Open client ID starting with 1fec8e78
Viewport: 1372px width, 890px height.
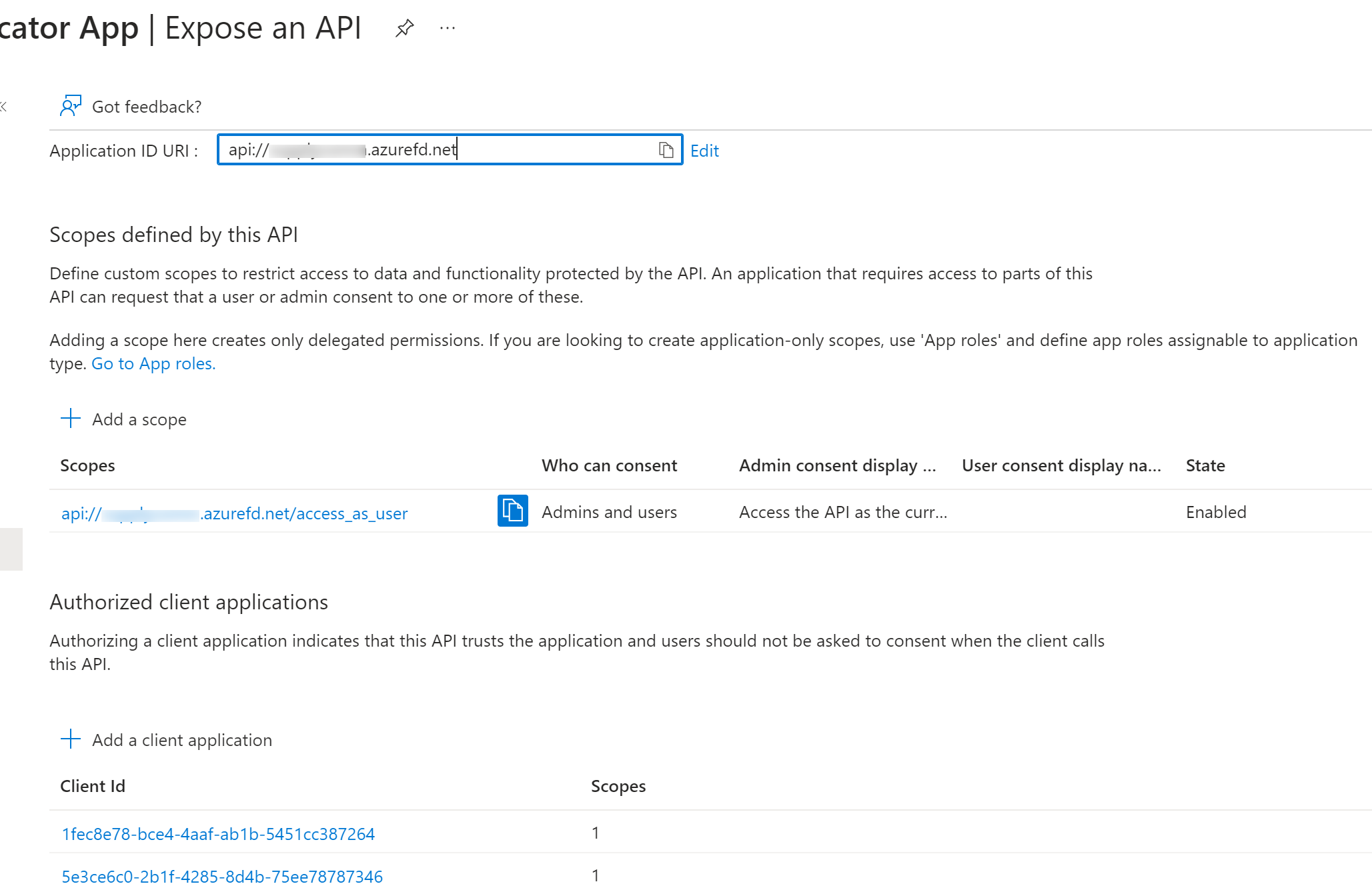pyautogui.click(x=218, y=834)
